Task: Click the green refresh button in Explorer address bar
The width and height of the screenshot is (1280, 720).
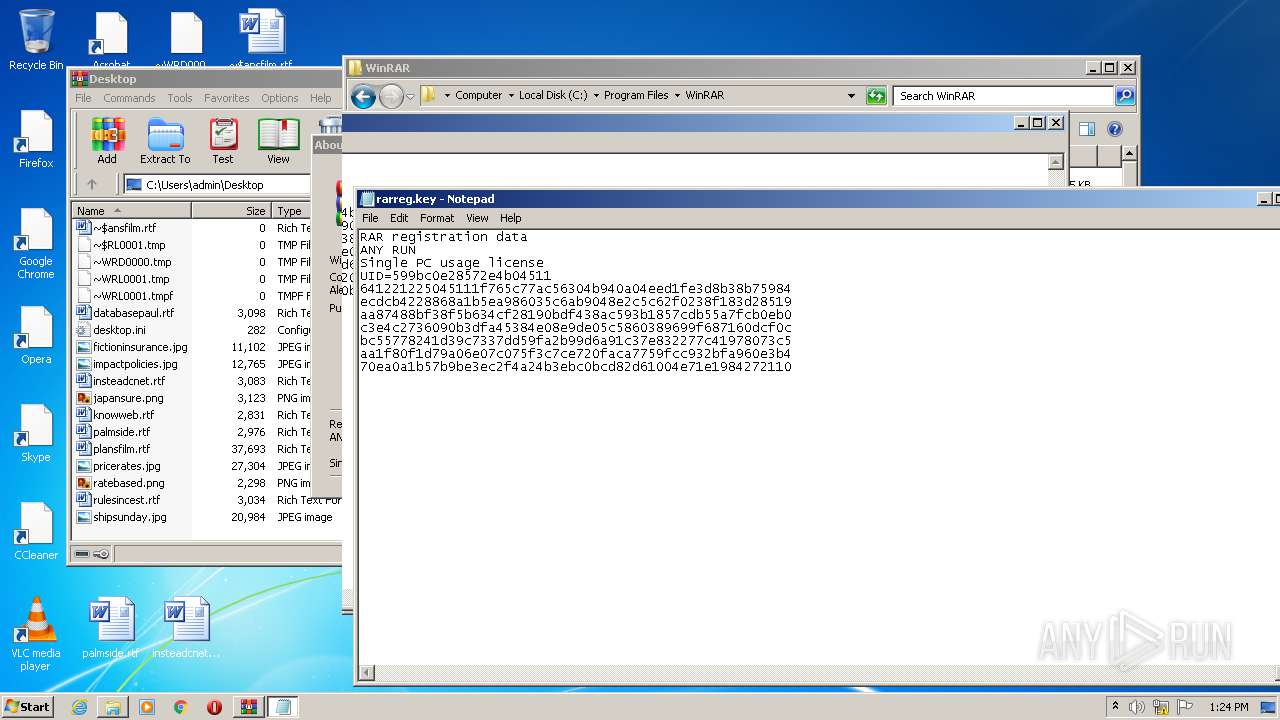Action: pyautogui.click(x=876, y=96)
